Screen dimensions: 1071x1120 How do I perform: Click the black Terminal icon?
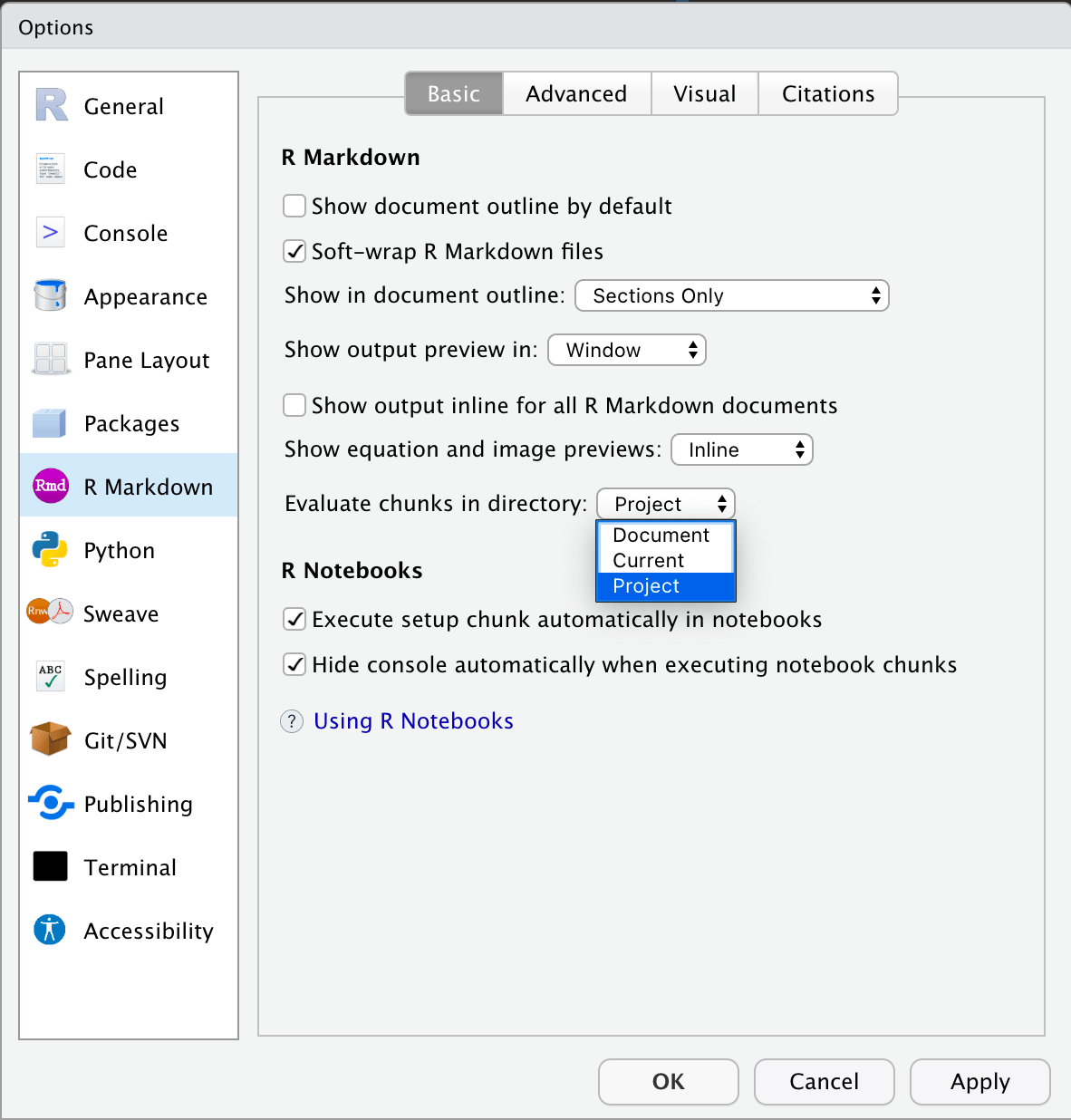pyautogui.click(x=51, y=866)
